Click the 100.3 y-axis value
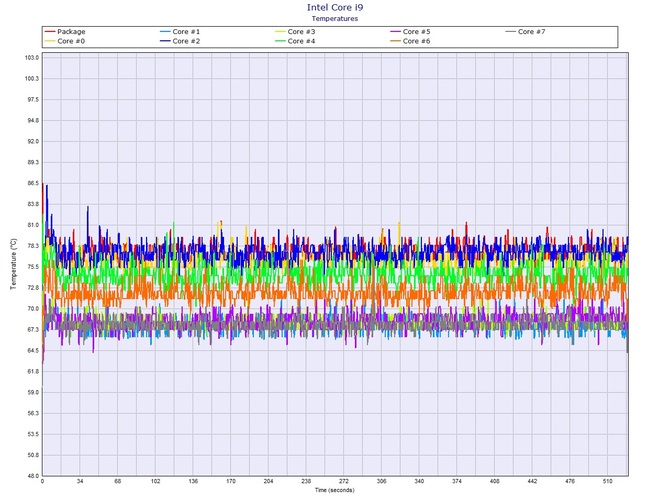This screenshot has height=502, width=670. [32, 79]
